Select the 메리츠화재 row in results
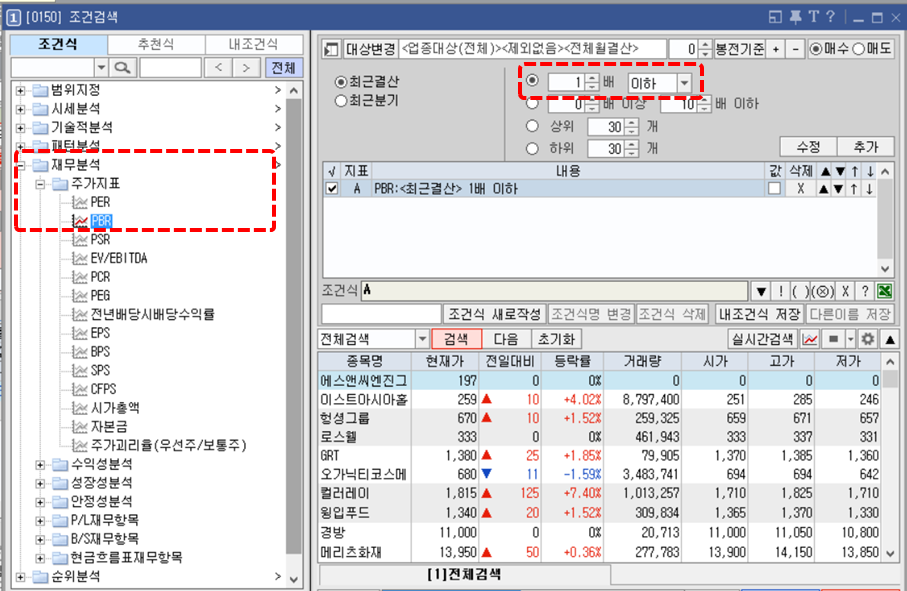Image resolution: width=907 pixels, height=591 pixels. (x=600, y=552)
